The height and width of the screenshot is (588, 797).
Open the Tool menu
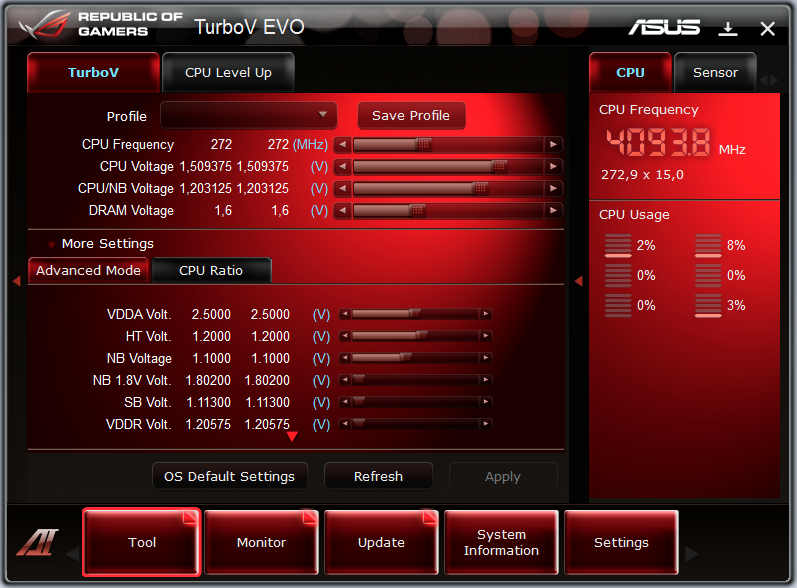(x=142, y=542)
